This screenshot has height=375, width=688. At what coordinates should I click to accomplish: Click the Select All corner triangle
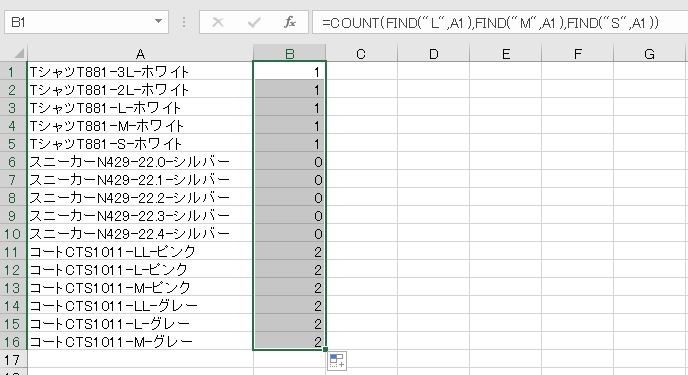pos(18,54)
